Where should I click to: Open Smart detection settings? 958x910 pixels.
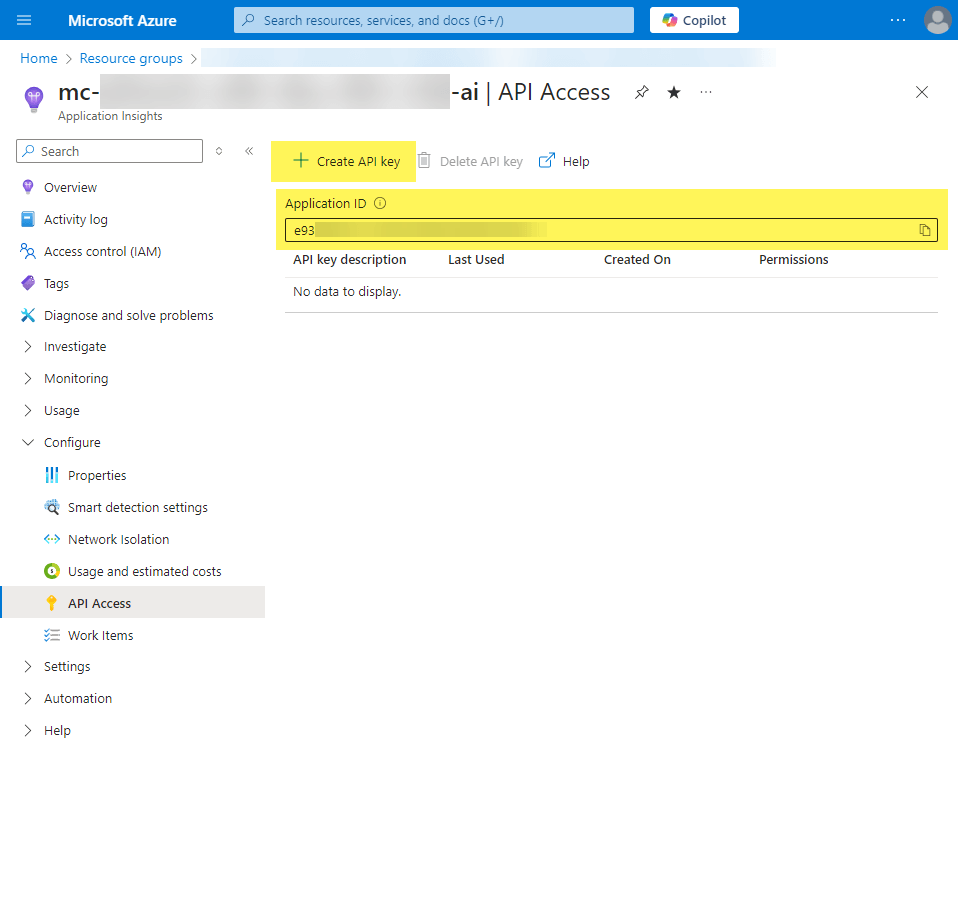coord(137,507)
